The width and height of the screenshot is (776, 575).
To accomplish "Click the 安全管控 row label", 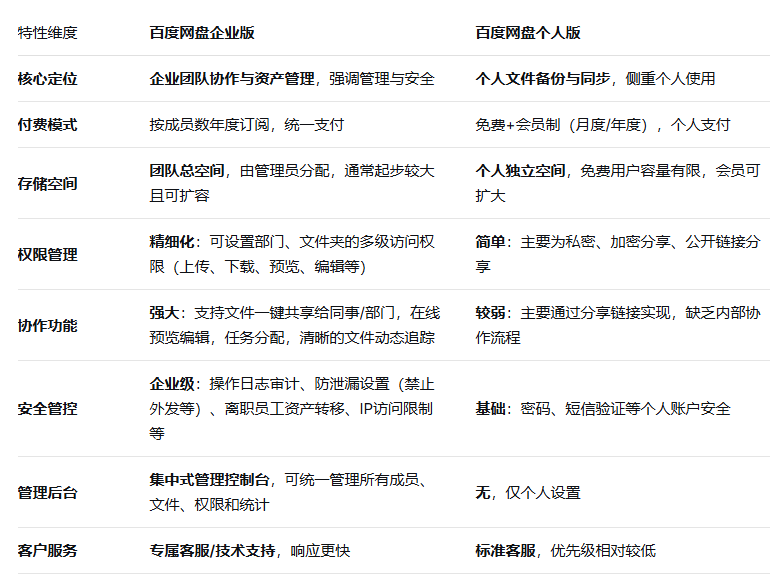I will coord(48,409).
